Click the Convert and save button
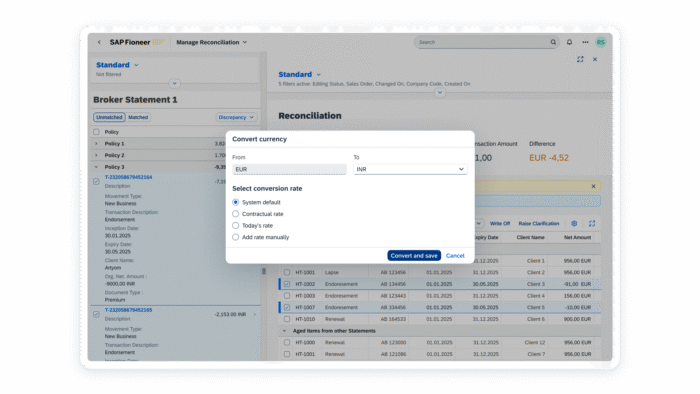Viewport: 700px width, 394px height. [414, 256]
